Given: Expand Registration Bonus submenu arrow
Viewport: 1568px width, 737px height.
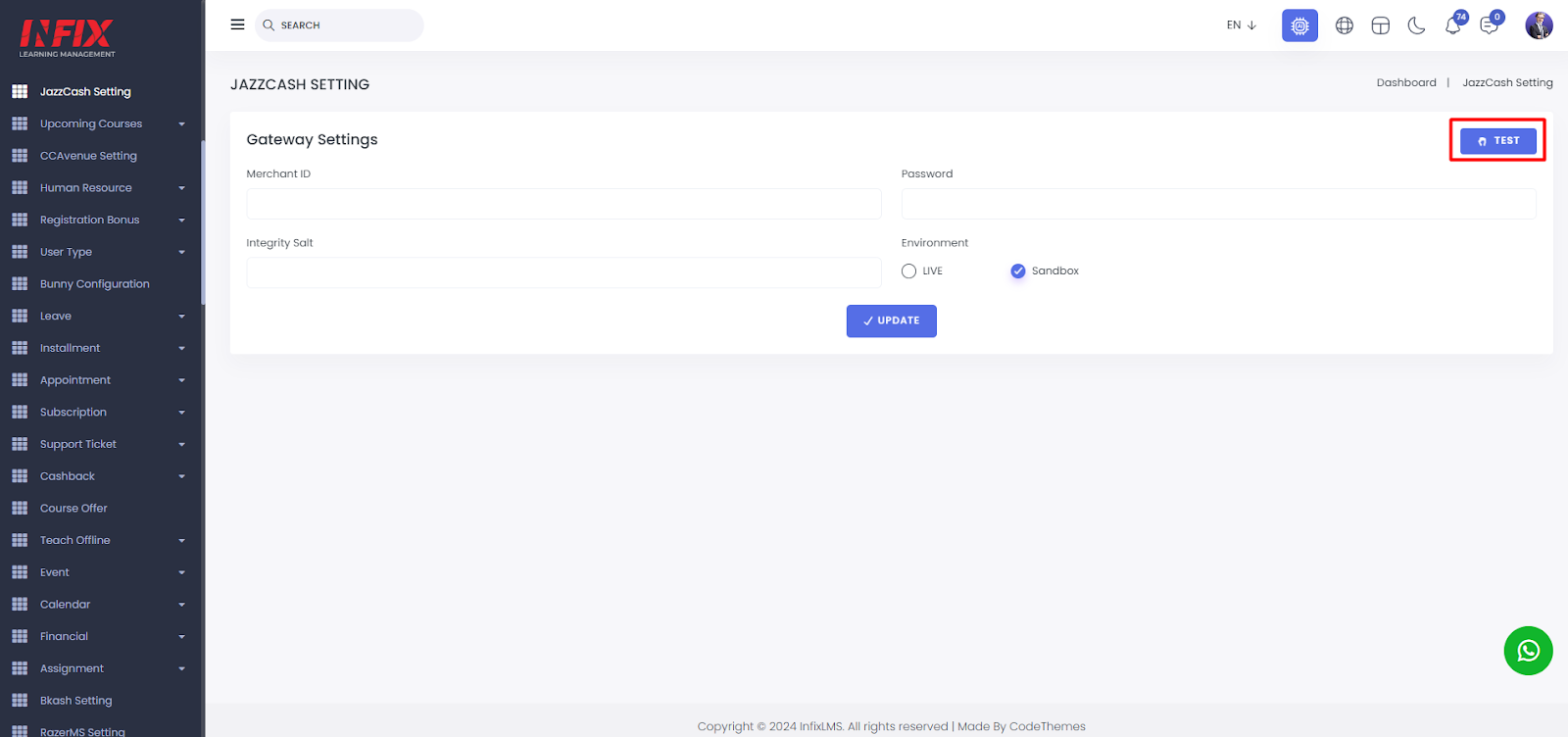Looking at the screenshot, I should click(x=181, y=221).
